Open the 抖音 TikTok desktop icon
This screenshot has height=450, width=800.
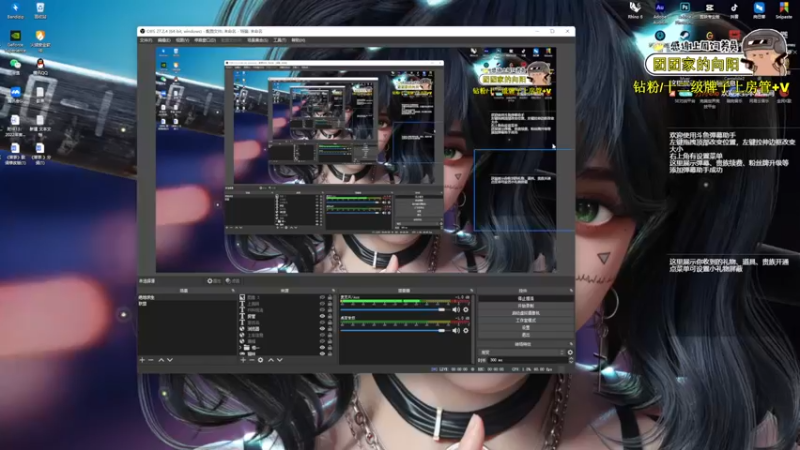(734, 9)
